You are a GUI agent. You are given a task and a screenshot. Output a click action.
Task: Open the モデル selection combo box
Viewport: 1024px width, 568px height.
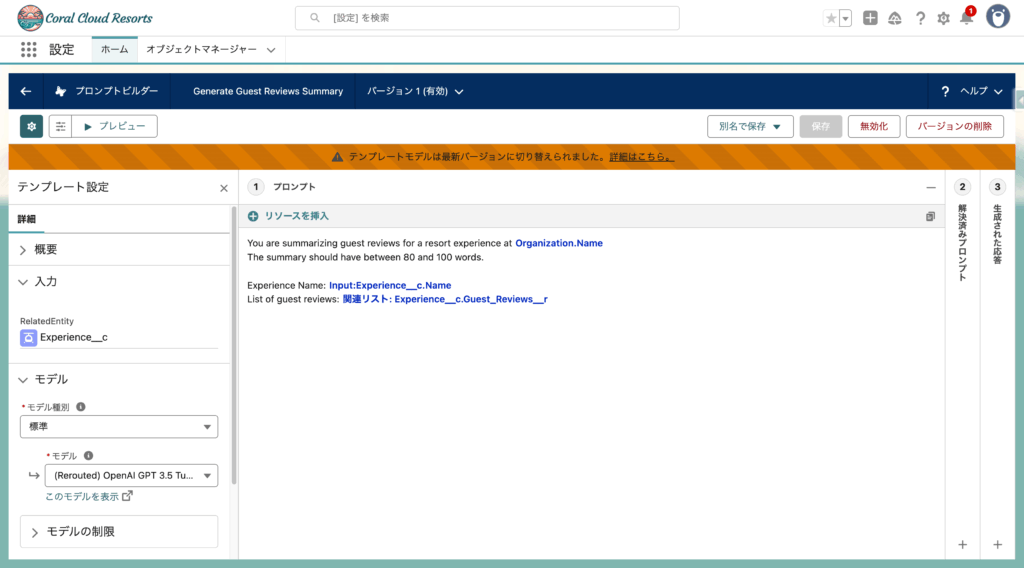(x=131, y=476)
